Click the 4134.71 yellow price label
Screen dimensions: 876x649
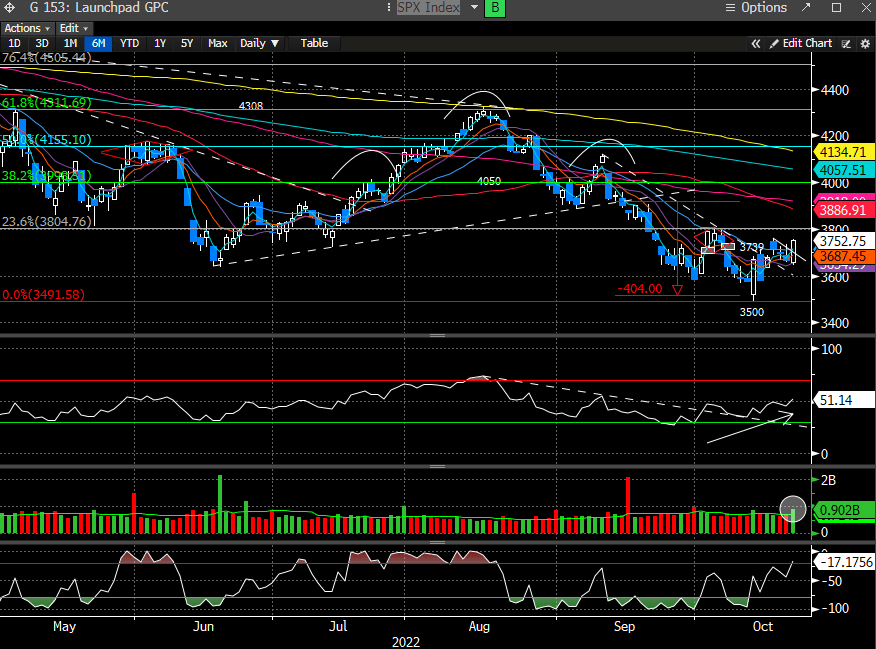click(844, 152)
